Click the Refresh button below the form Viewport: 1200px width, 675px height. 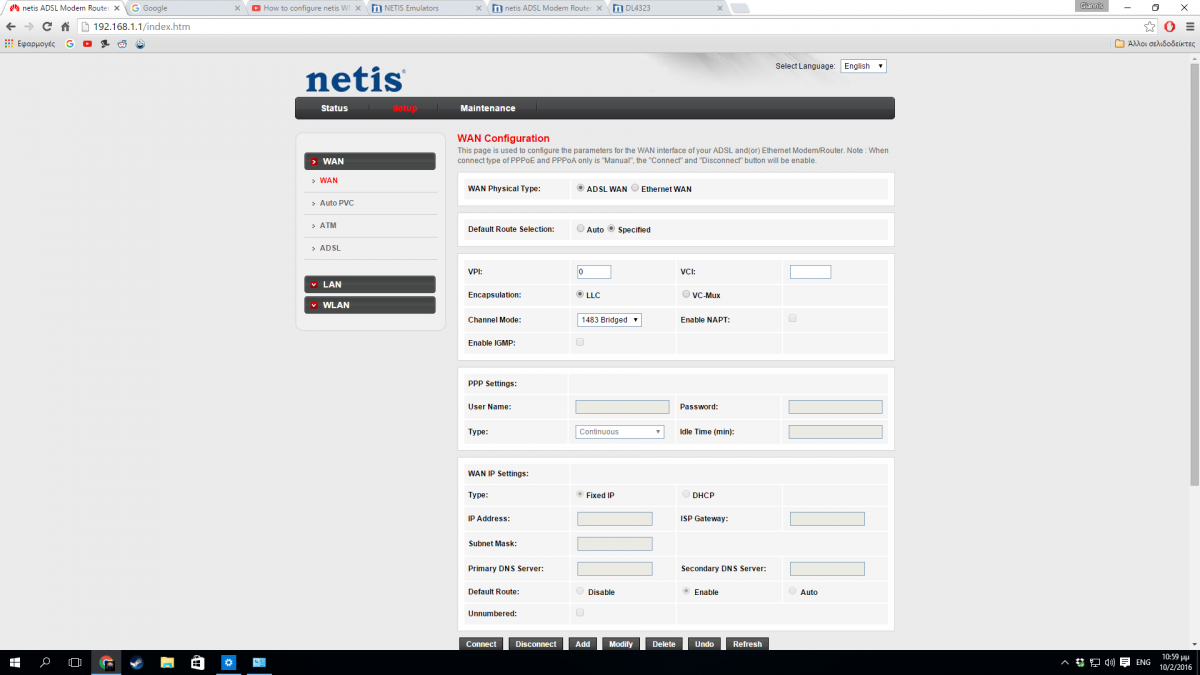pos(747,644)
